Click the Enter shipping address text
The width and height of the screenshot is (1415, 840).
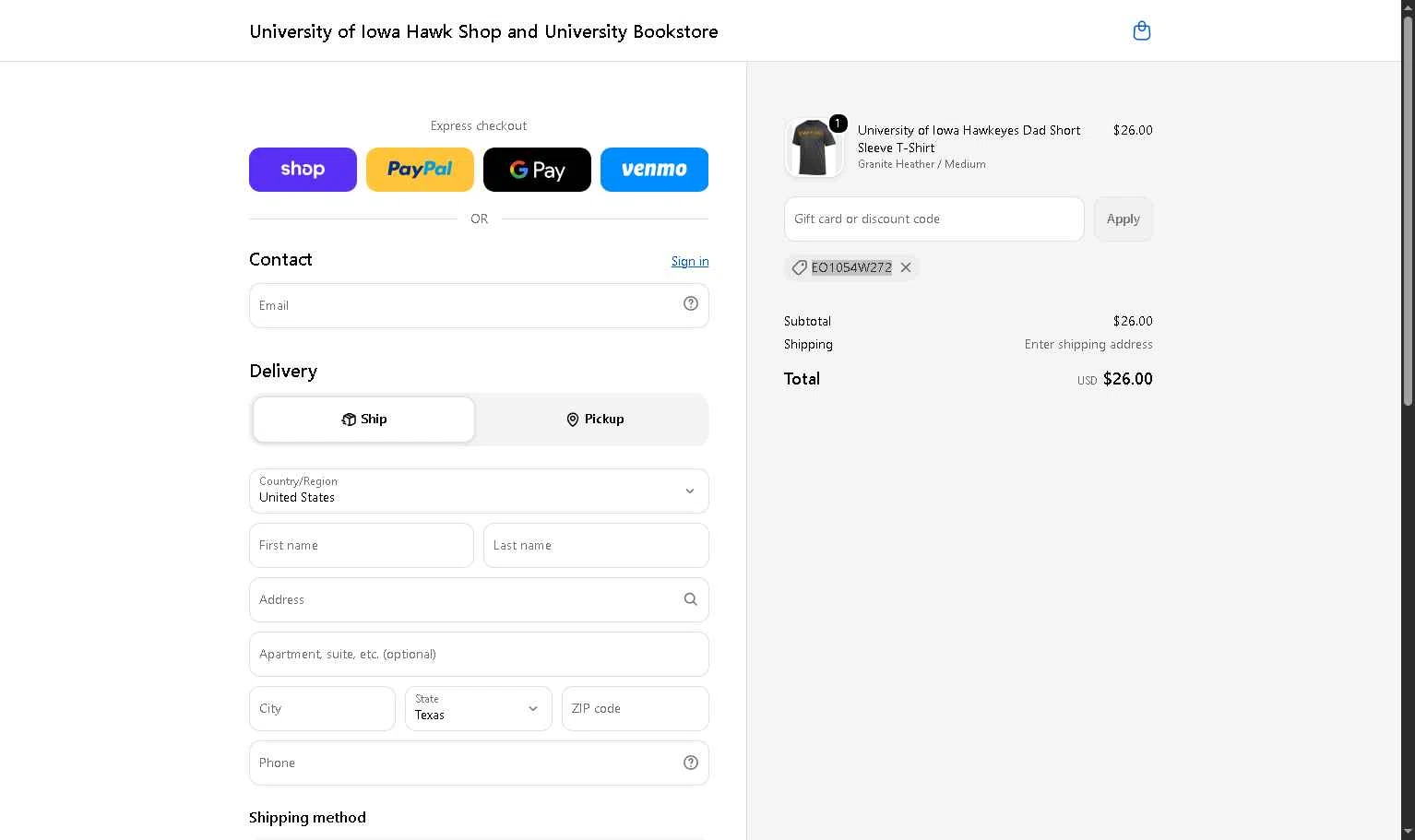coord(1088,344)
